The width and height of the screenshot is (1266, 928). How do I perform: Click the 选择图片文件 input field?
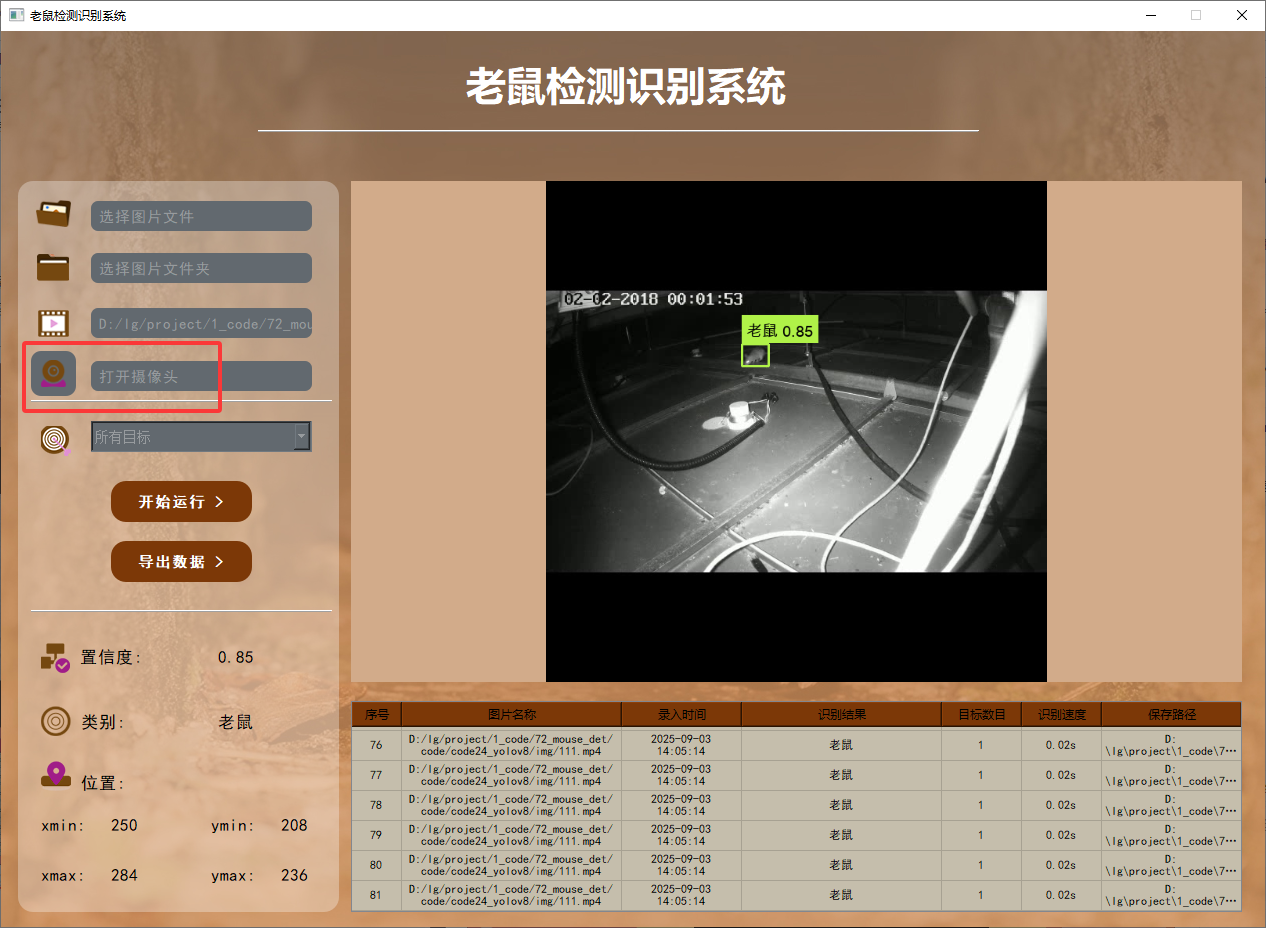(201, 216)
